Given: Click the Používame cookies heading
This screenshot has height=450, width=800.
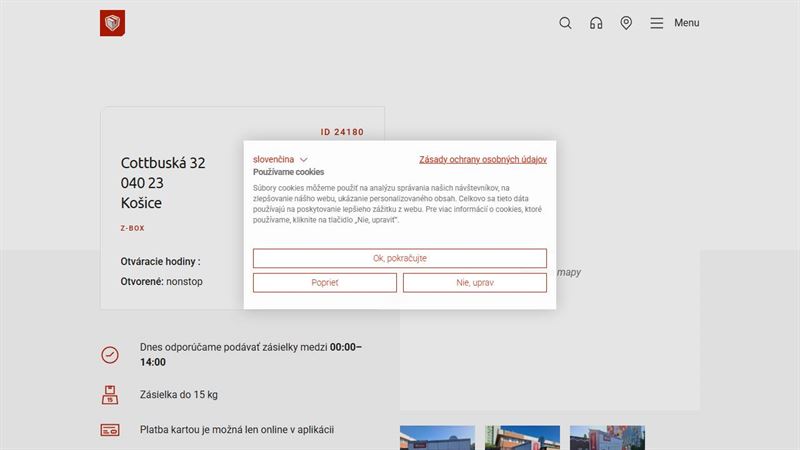Looking at the screenshot, I should click(288, 172).
